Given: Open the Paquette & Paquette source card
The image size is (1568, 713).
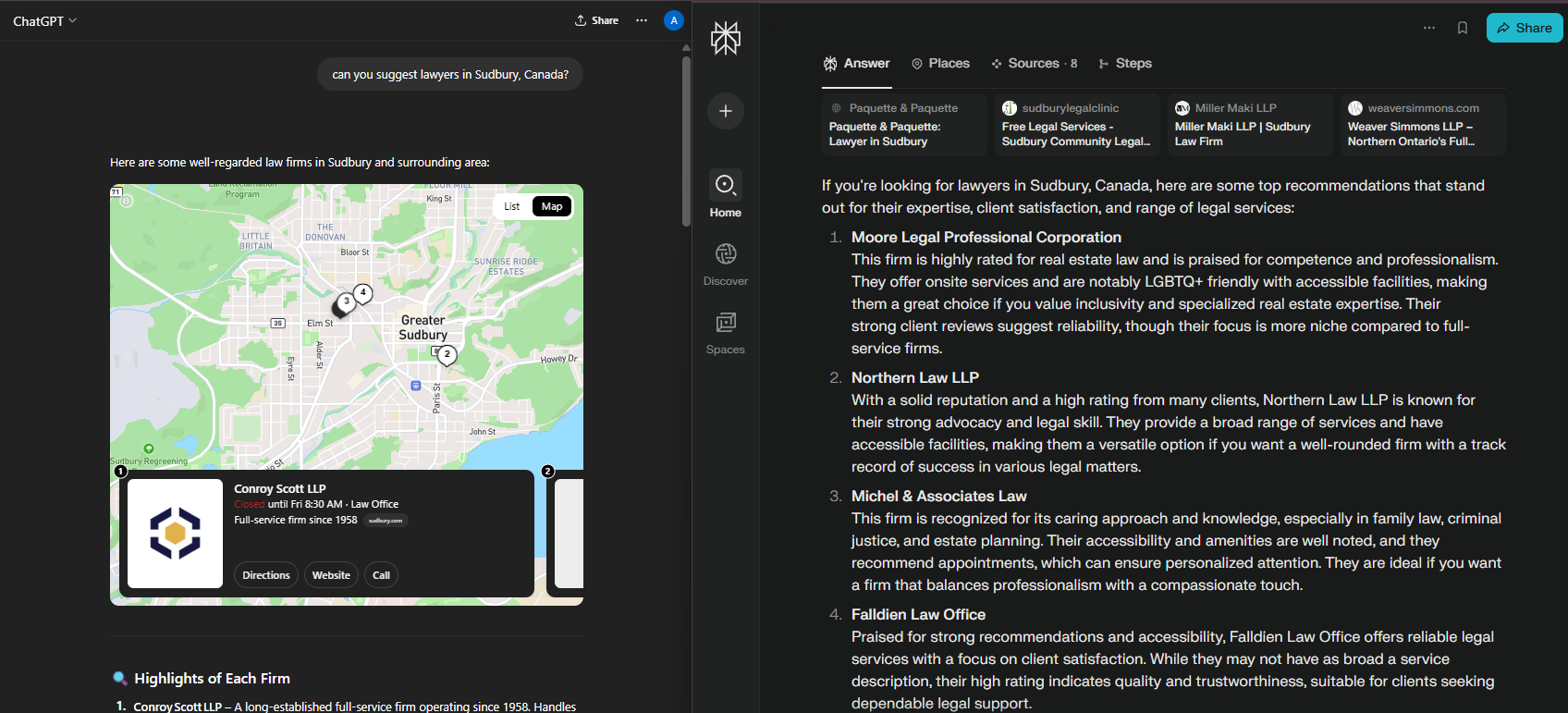Looking at the screenshot, I should point(904,125).
